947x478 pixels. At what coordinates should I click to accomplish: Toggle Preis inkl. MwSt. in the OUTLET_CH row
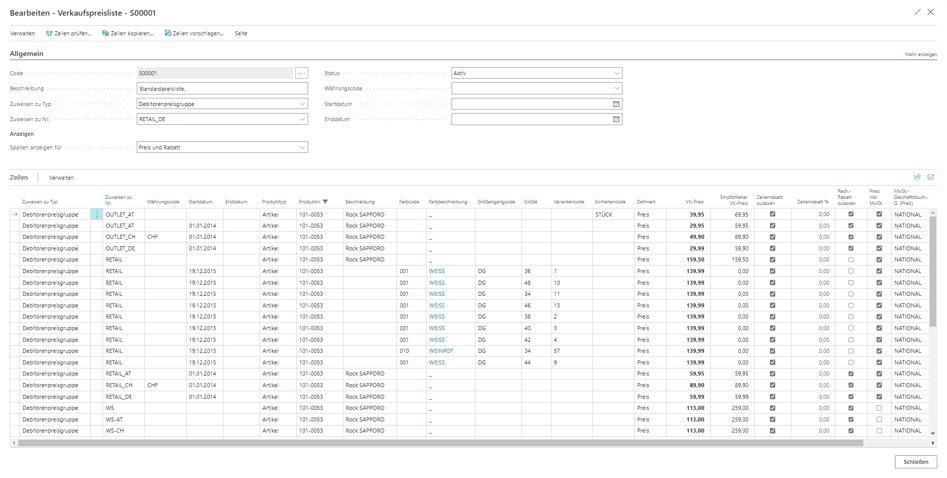878,237
